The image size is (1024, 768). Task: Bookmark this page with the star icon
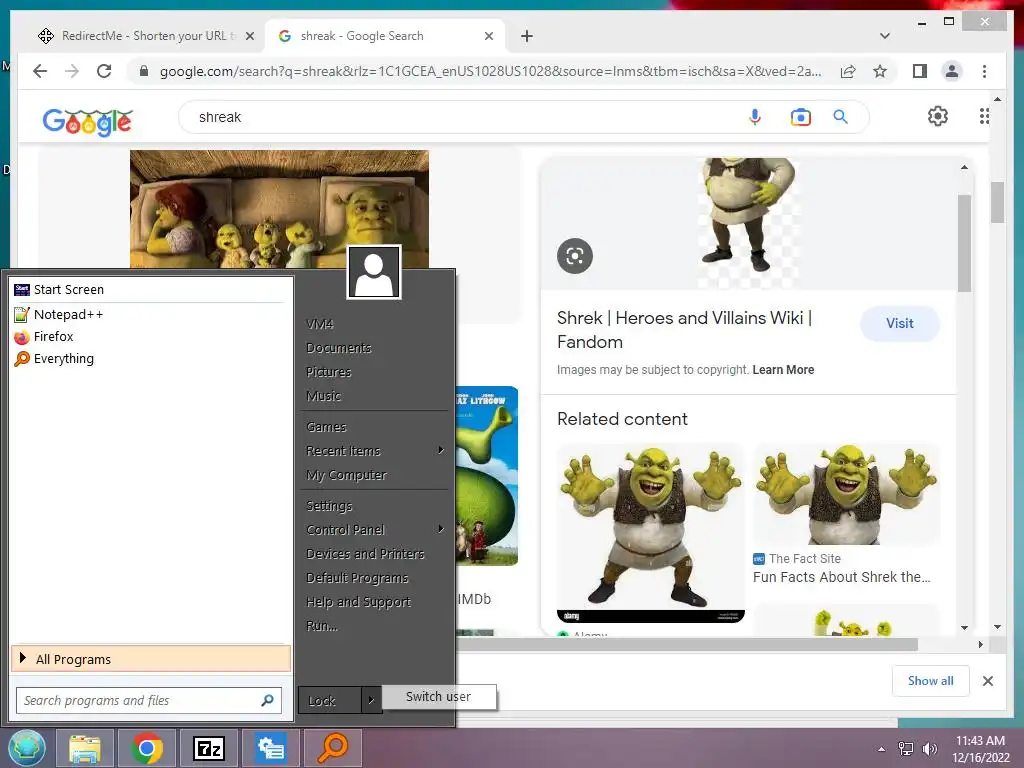tap(880, 71)
